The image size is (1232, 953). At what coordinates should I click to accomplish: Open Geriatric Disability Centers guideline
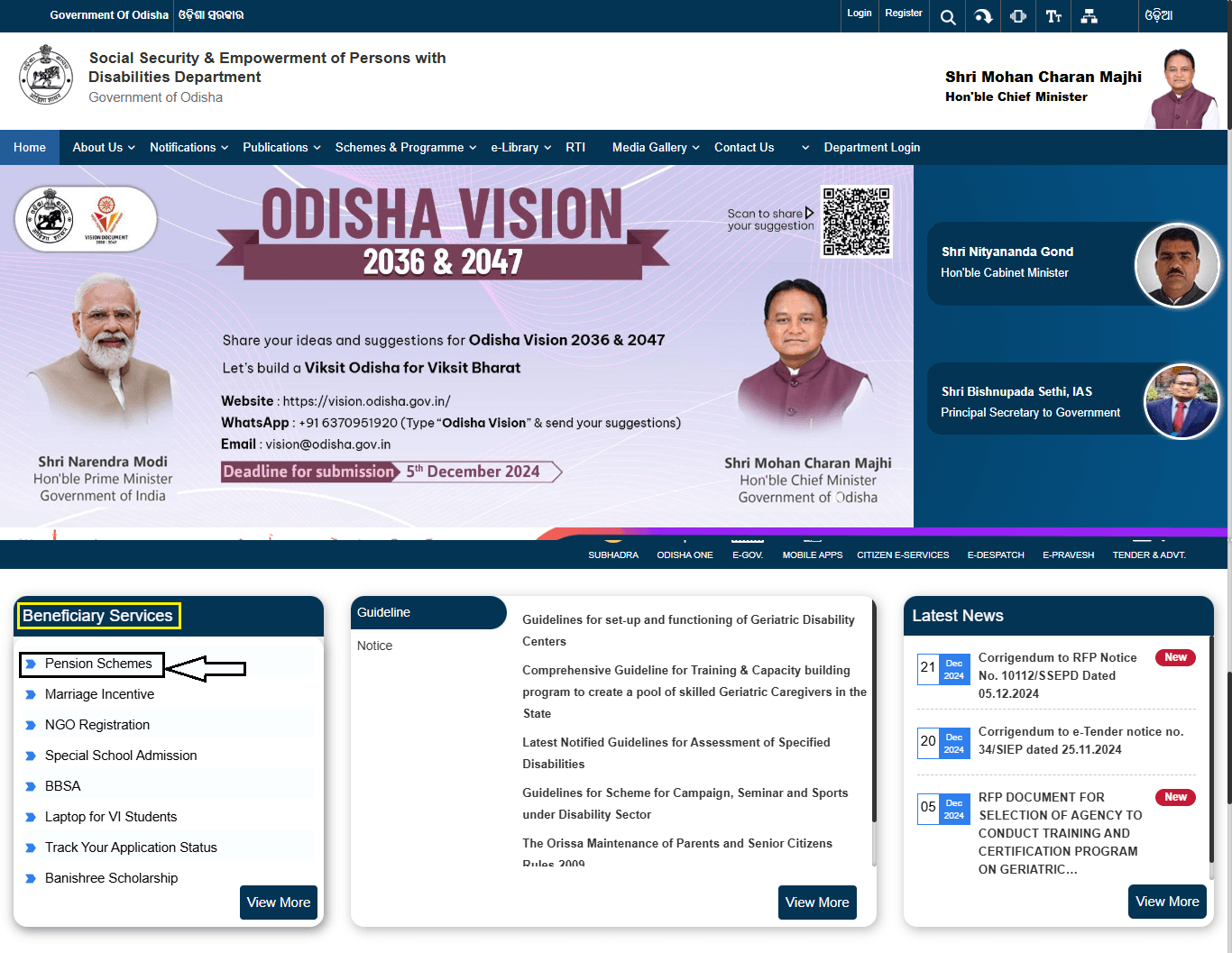pyautogui.click(x=688, y=630)
